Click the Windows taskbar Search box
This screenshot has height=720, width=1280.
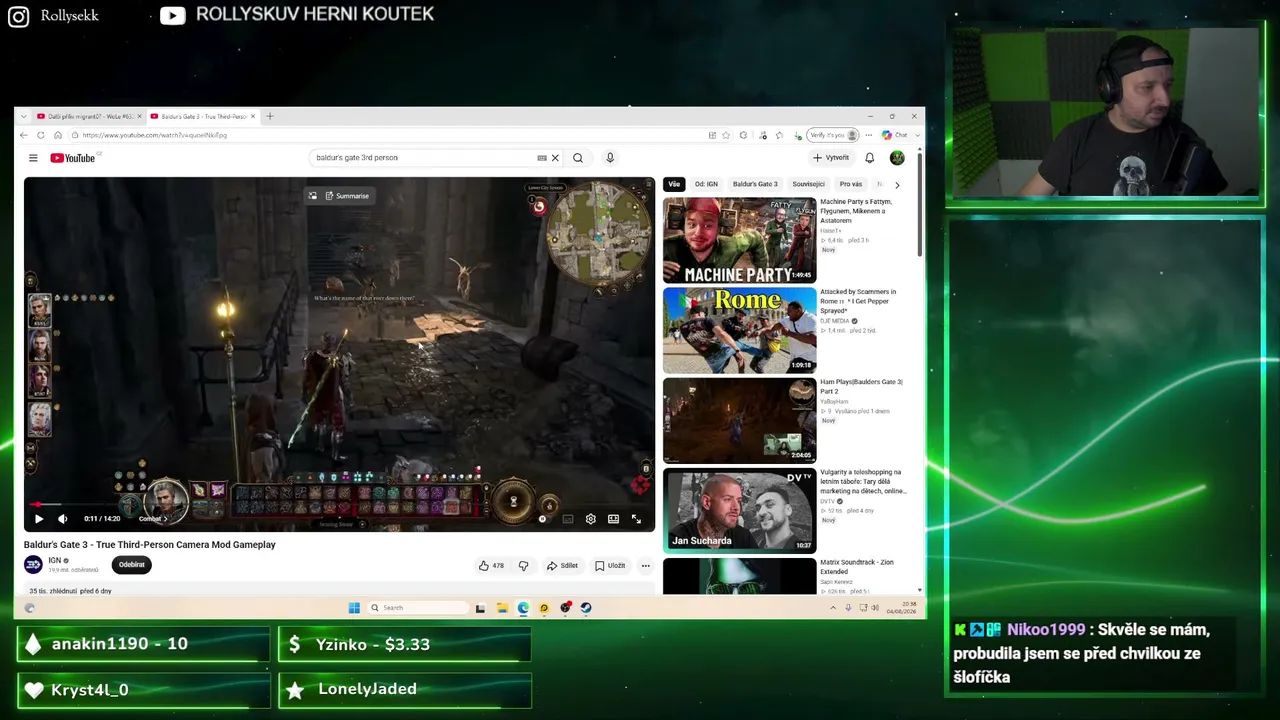coord(418,608)
